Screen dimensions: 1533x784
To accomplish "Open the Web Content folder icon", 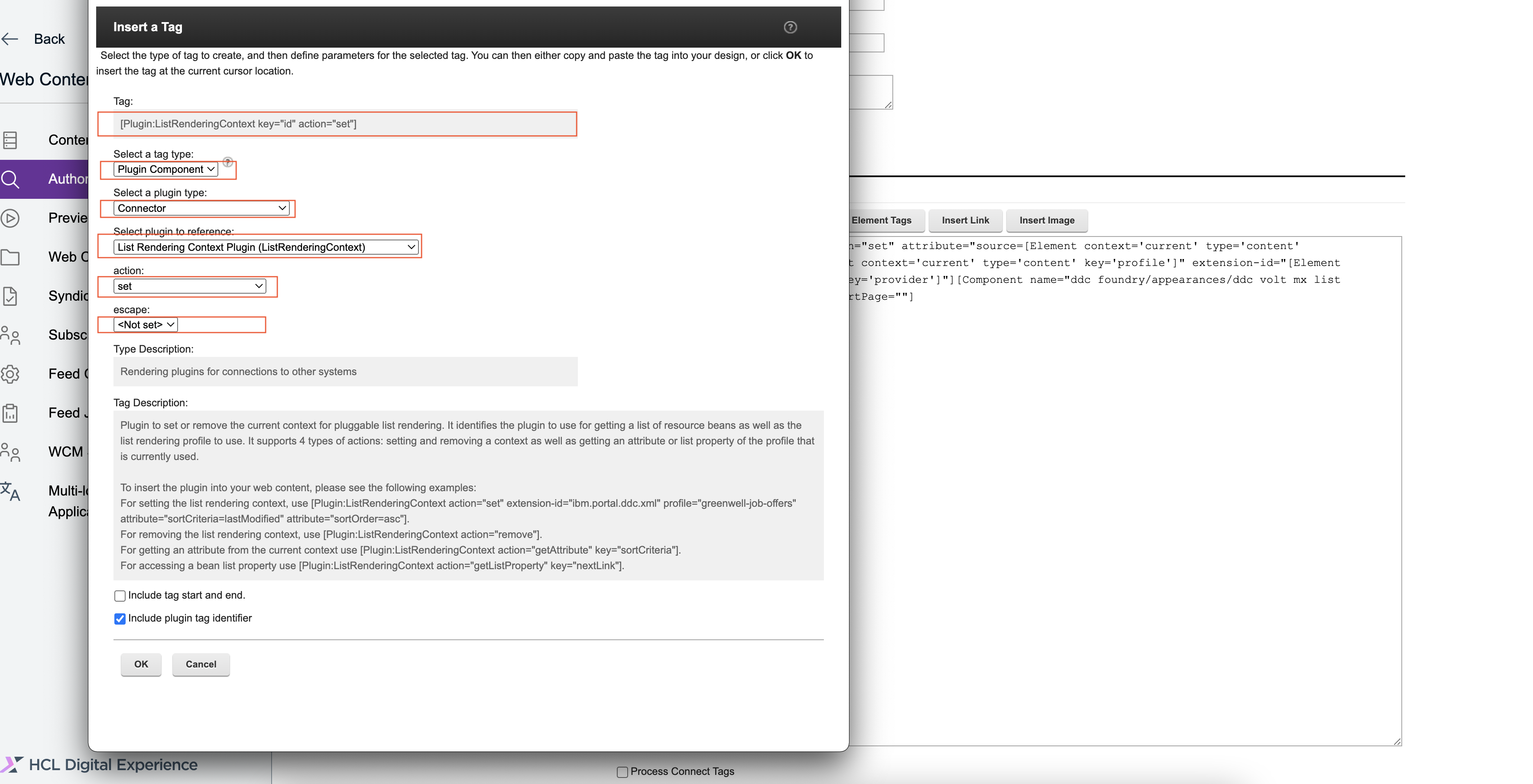I will [11, 257].
